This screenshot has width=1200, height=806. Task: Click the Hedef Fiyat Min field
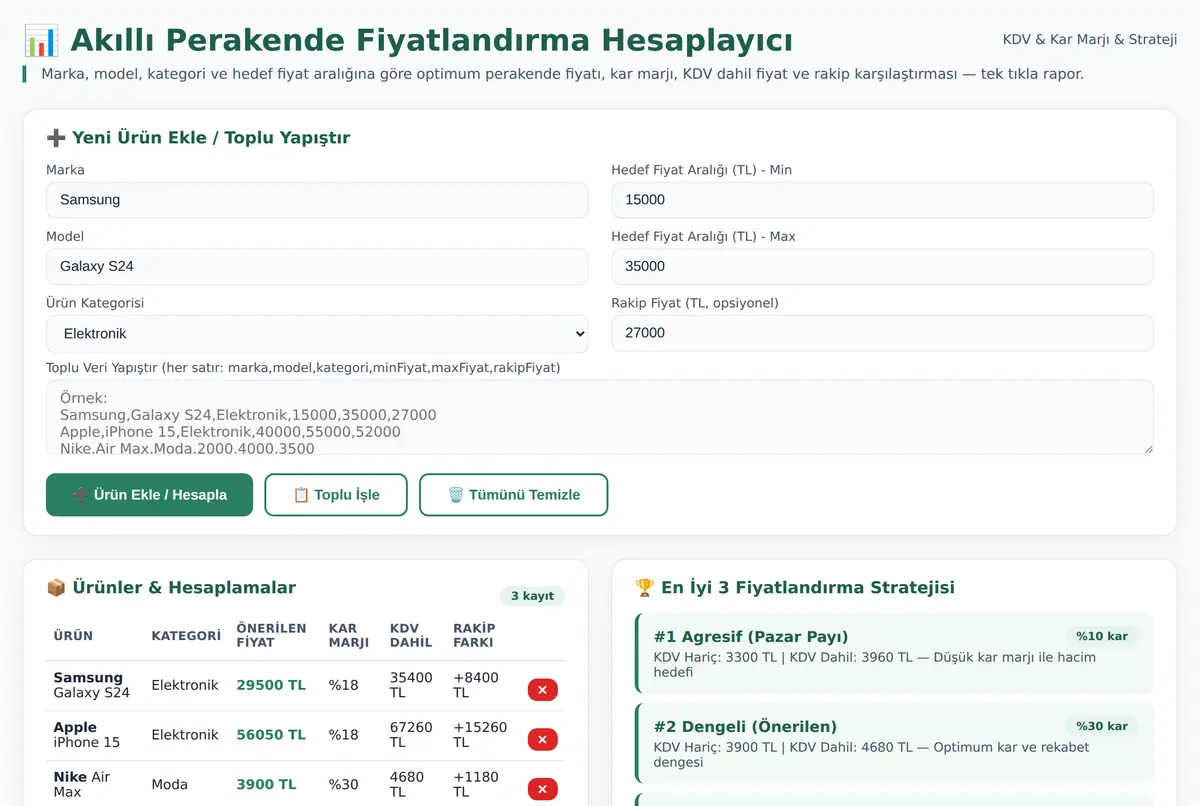(882, 200)
